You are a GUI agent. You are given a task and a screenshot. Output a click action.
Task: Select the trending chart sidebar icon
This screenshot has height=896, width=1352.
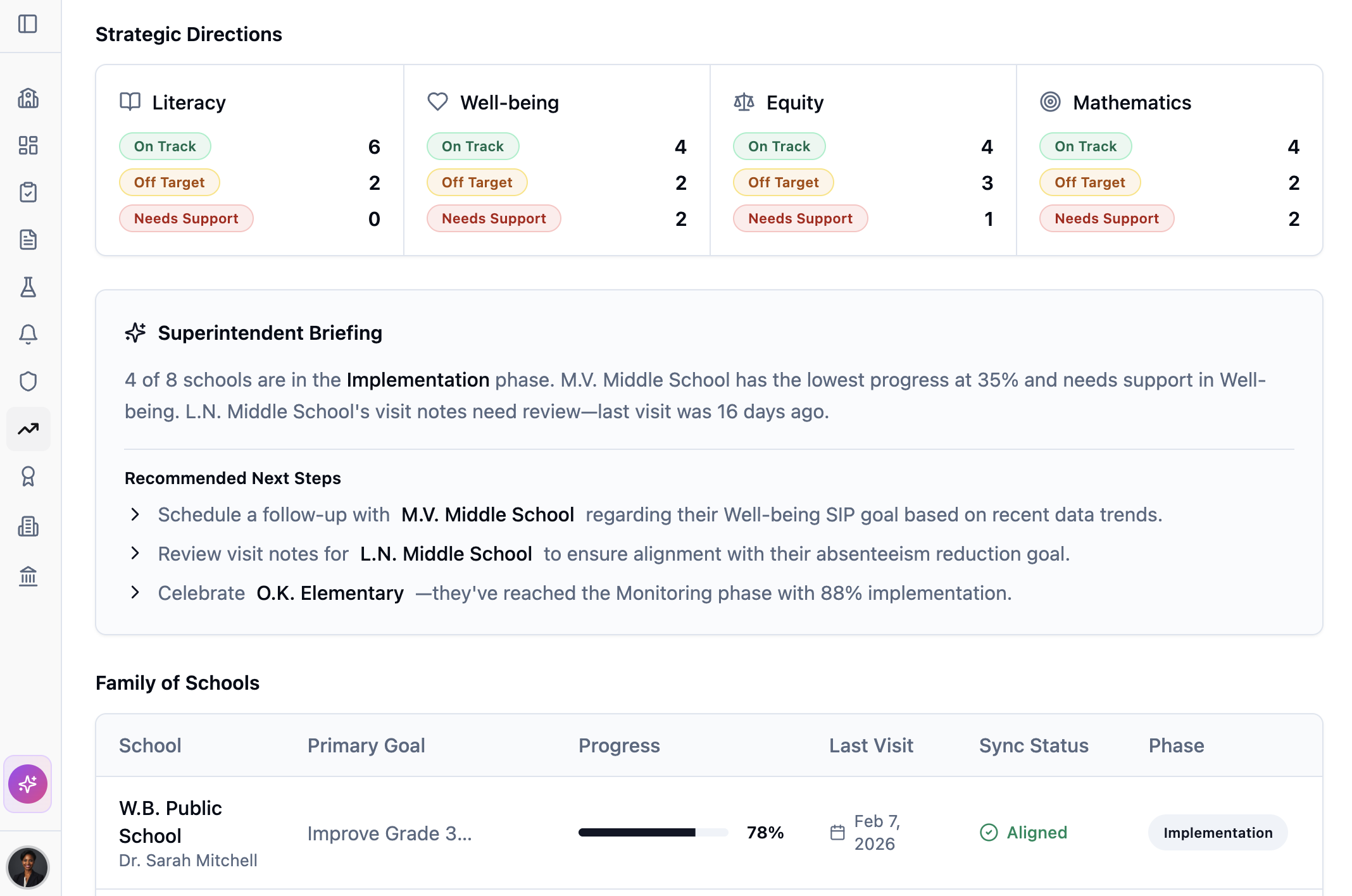pyautogui.click(x=28, y=429)
